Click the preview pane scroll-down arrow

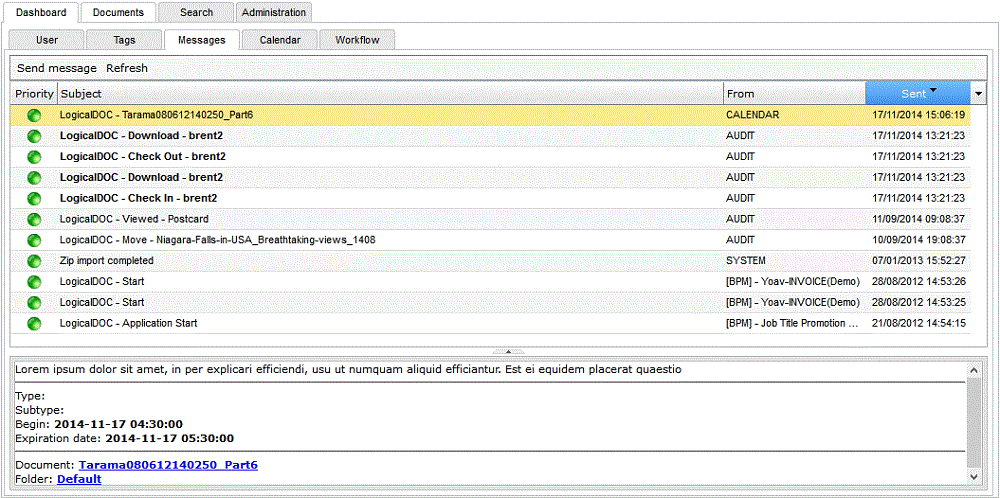point(973,476)
